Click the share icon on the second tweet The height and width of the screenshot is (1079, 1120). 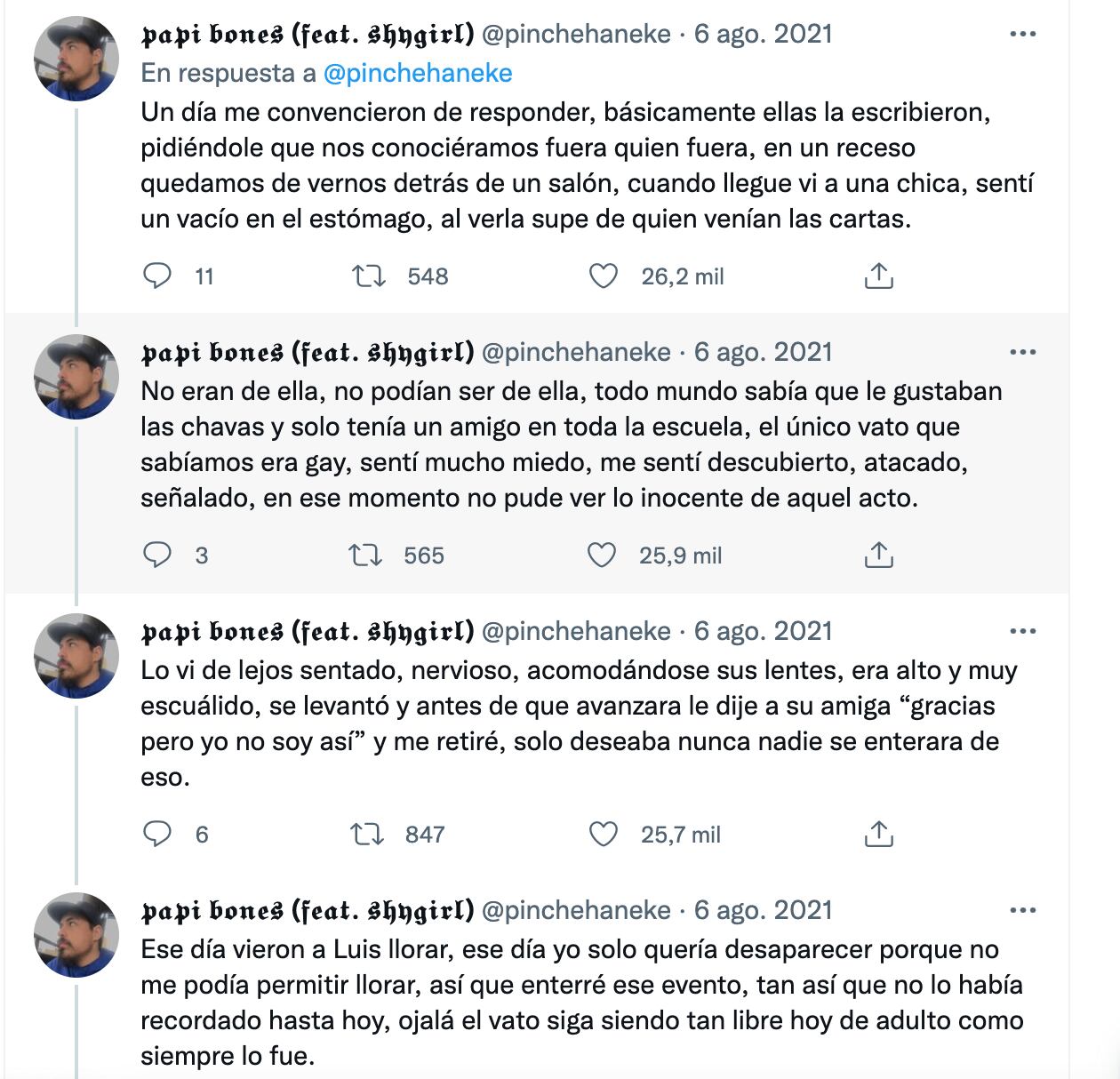tap(881, 555)
